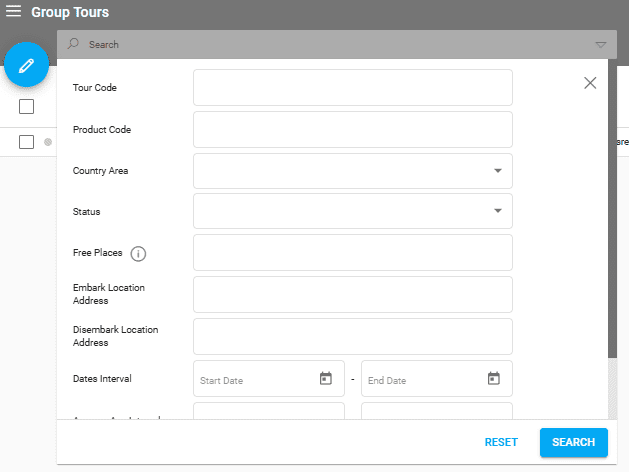The height and width of the screenshot is (472, 629).
Task: Open Start Date calendar picker
Action: (x=325, y=379)
